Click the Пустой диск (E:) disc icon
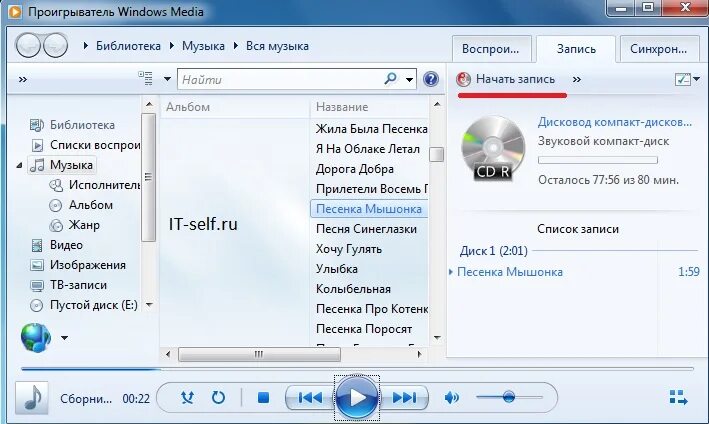Viewport: 709px width, 424px height. coord(36,306)
